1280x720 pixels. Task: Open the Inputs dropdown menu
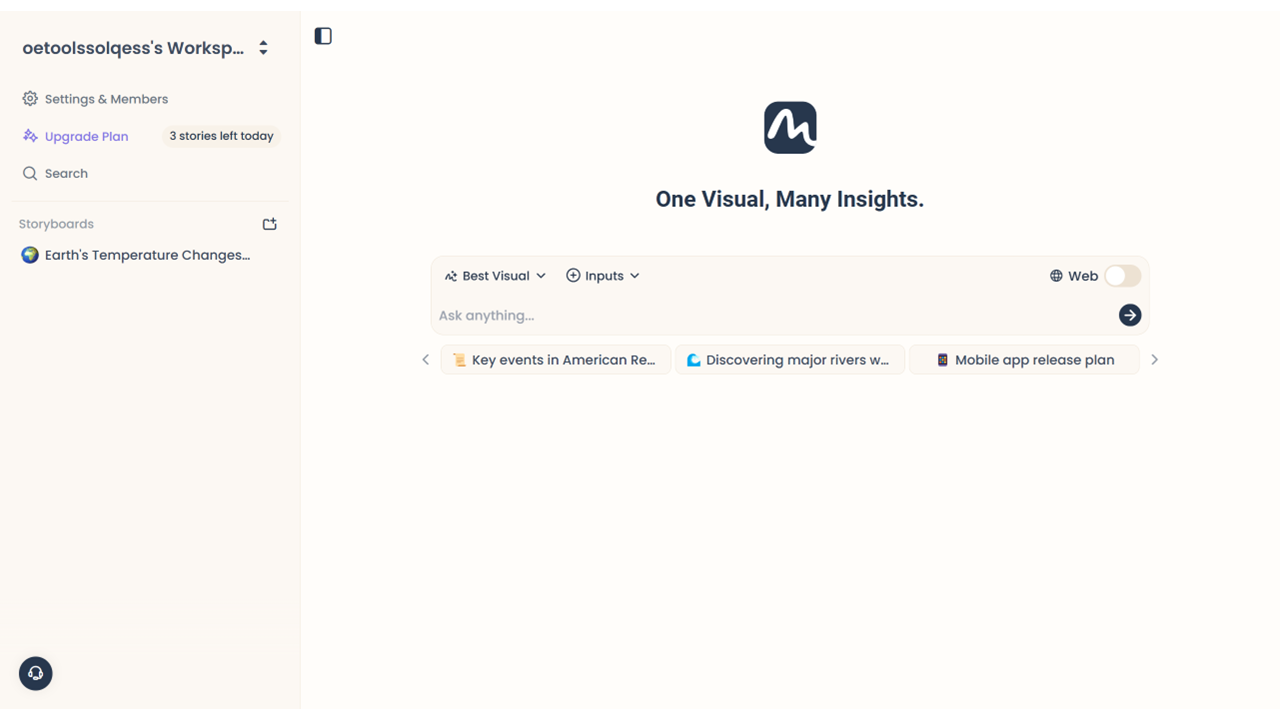[x=603, y=276]
